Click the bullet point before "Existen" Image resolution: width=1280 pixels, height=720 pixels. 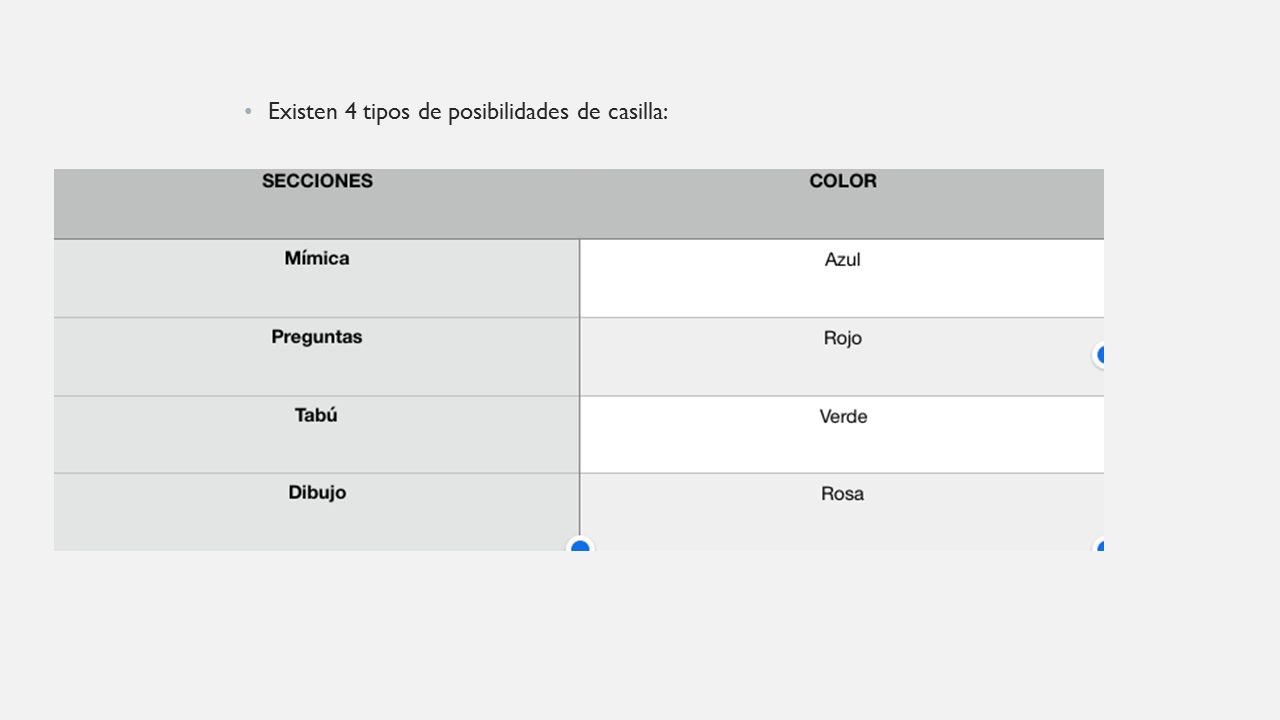pos(249,112)
